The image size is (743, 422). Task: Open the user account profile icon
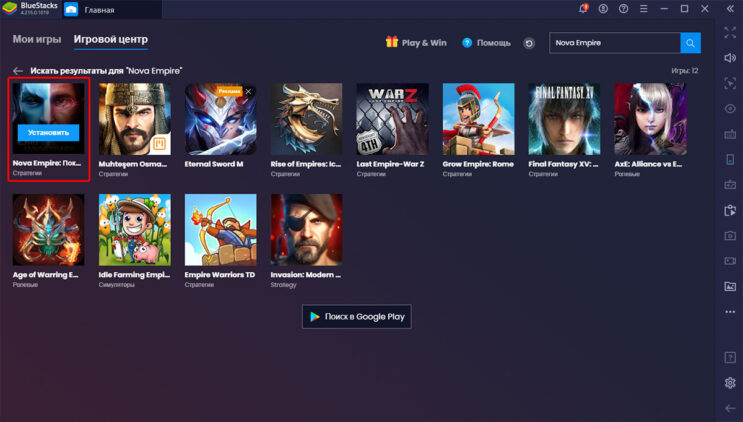(x=603, y=9)
